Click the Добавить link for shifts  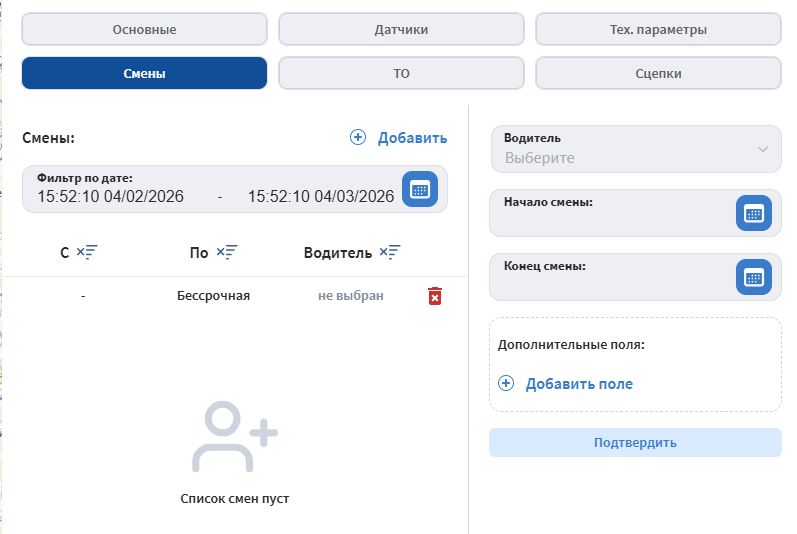[x=412, y=138]
